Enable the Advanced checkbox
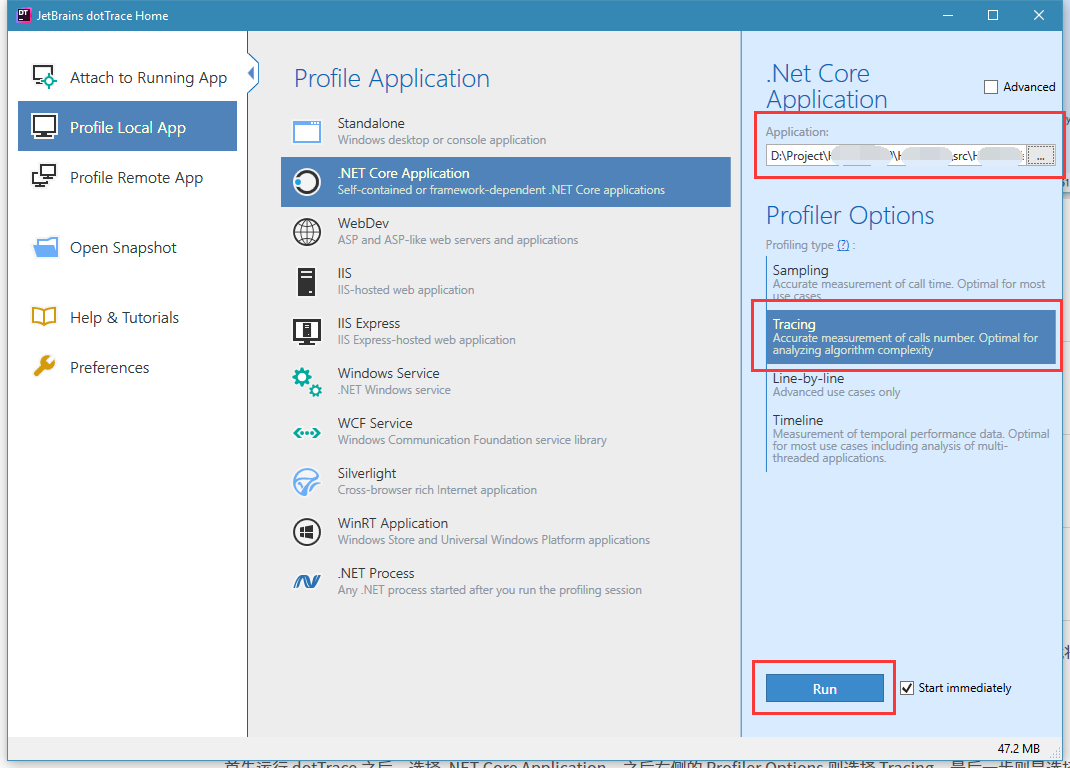Screen dimensions: 1070x768 click(x=990, y=87)
